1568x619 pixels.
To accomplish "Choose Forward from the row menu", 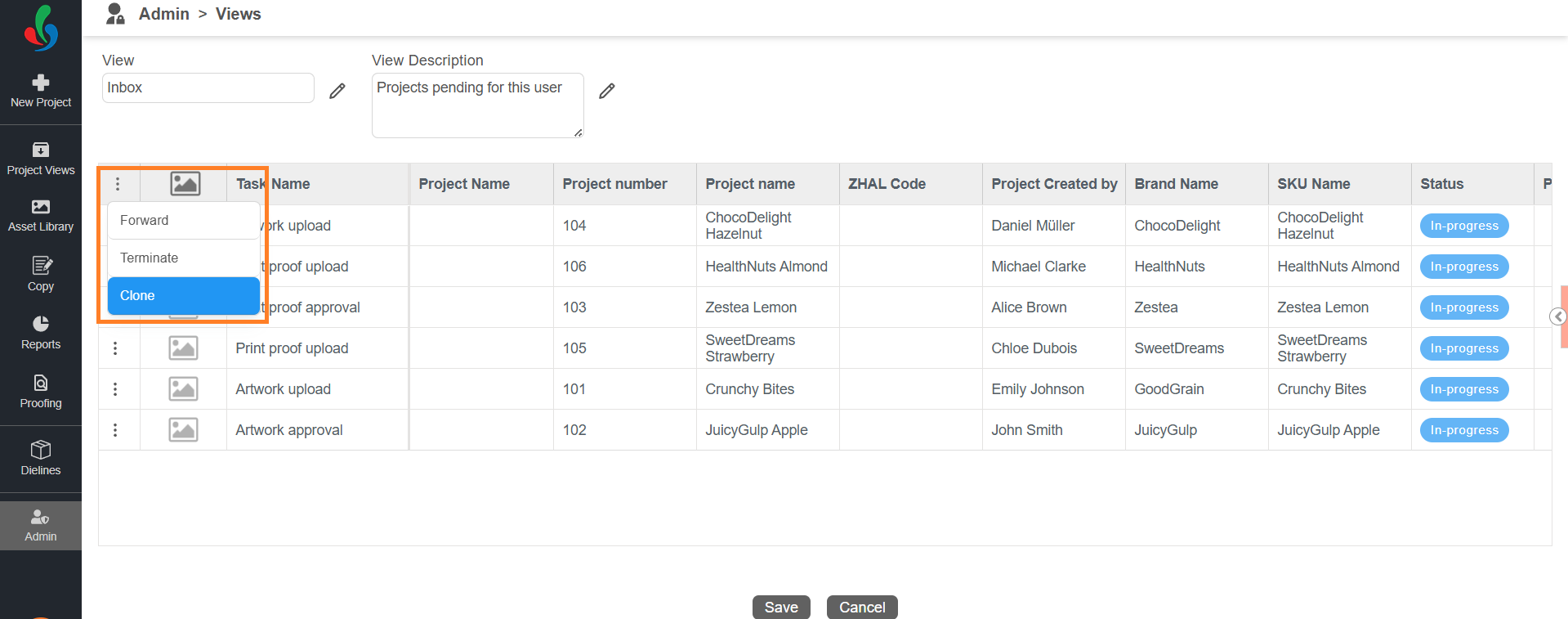I will [183, 220].
